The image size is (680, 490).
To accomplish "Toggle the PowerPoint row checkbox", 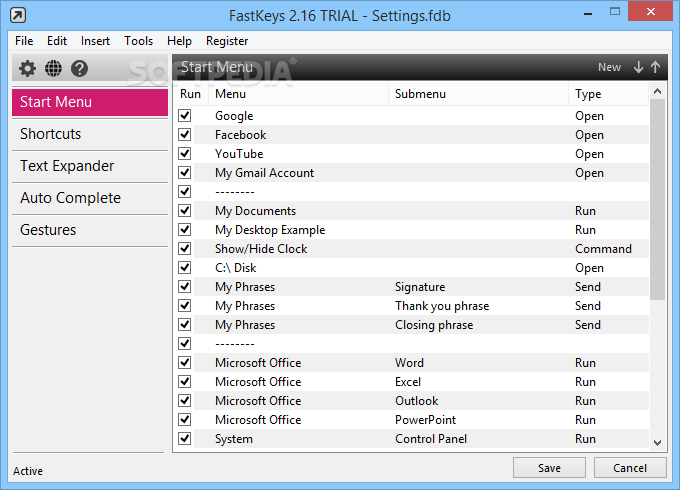I will pyautogui.click(x=185, y=420).
